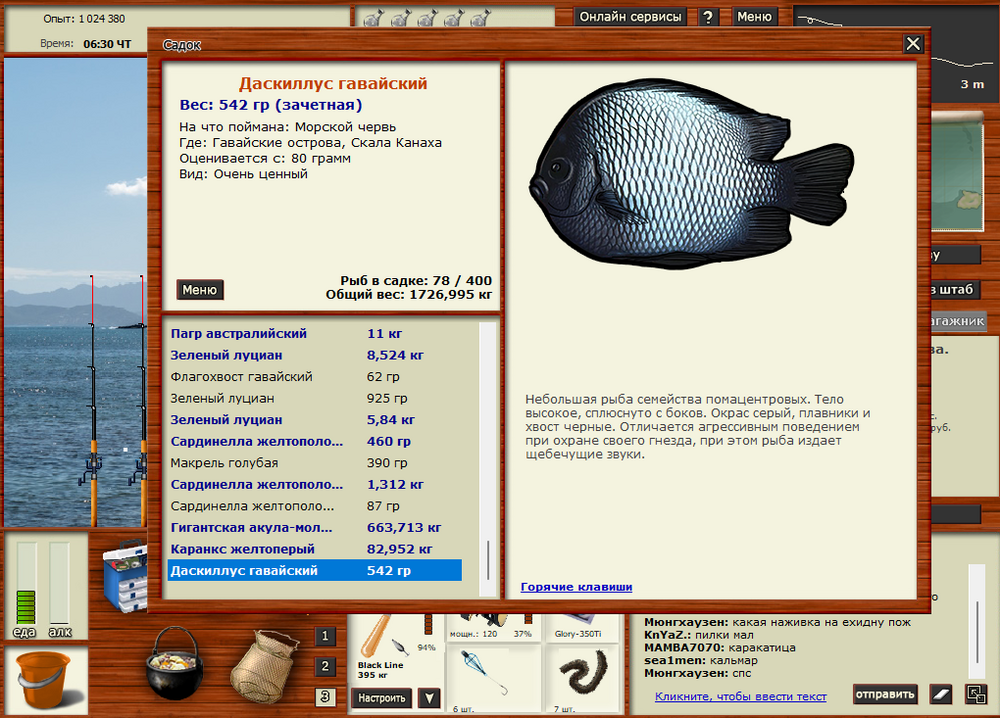The width and height of the screenshot is (1000, 718).
Task: Open the багажник panel on the right
Action: point(958,319)
